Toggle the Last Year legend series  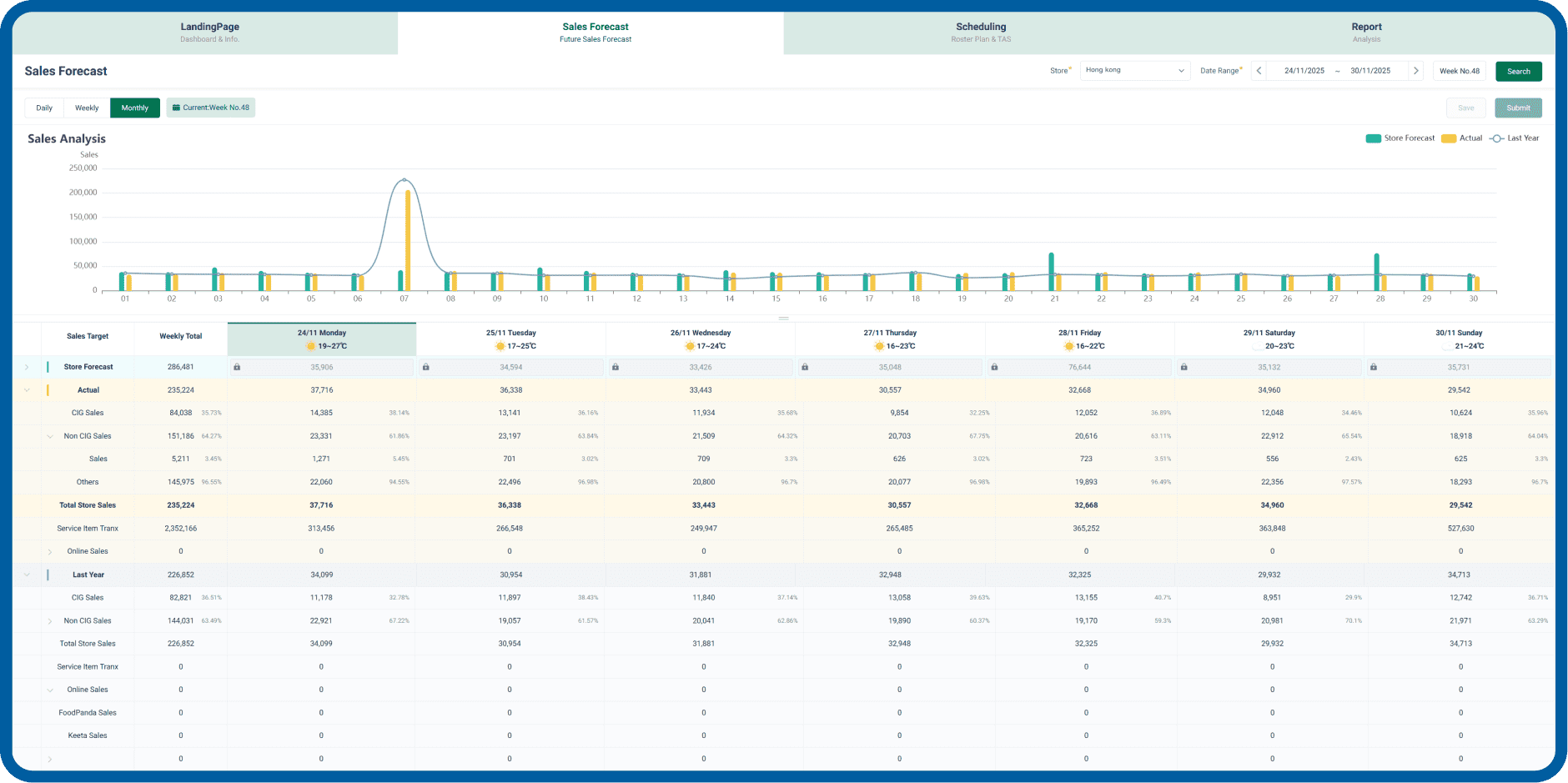pyautogui.click(x=1515, y=138)
